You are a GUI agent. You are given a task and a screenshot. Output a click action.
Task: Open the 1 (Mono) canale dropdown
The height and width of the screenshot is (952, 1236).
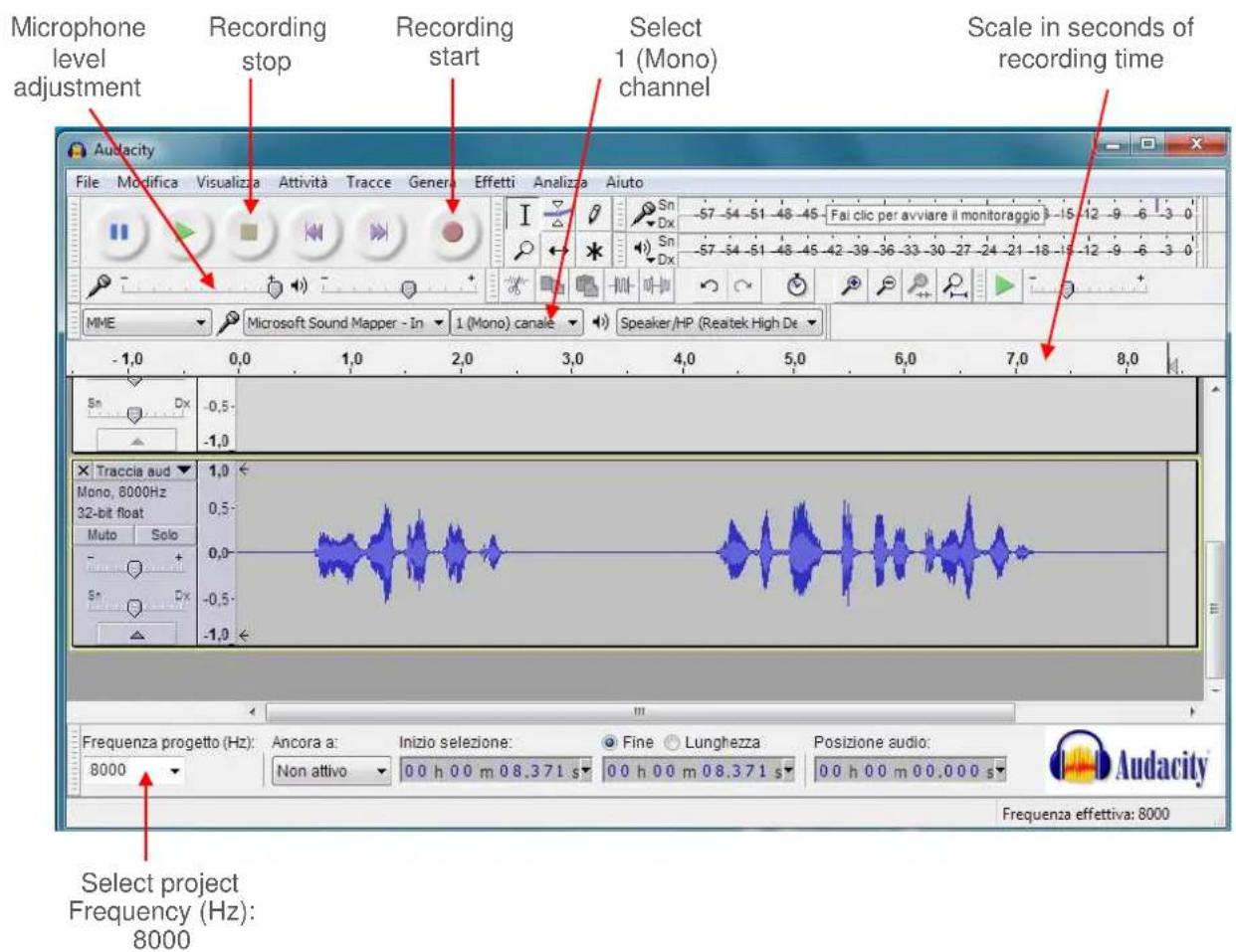[517, 323]
